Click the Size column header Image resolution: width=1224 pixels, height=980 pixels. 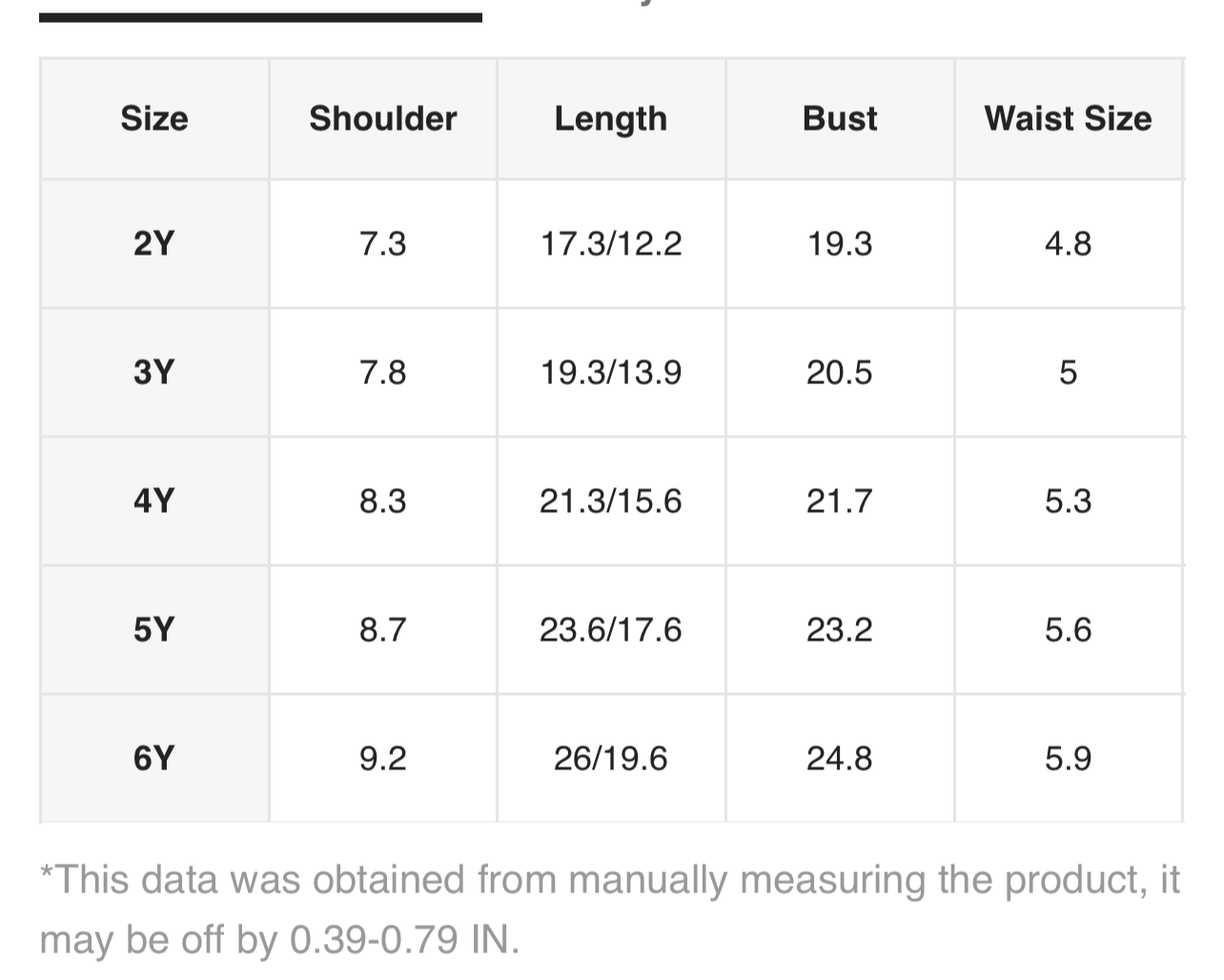tap(154, 118)
